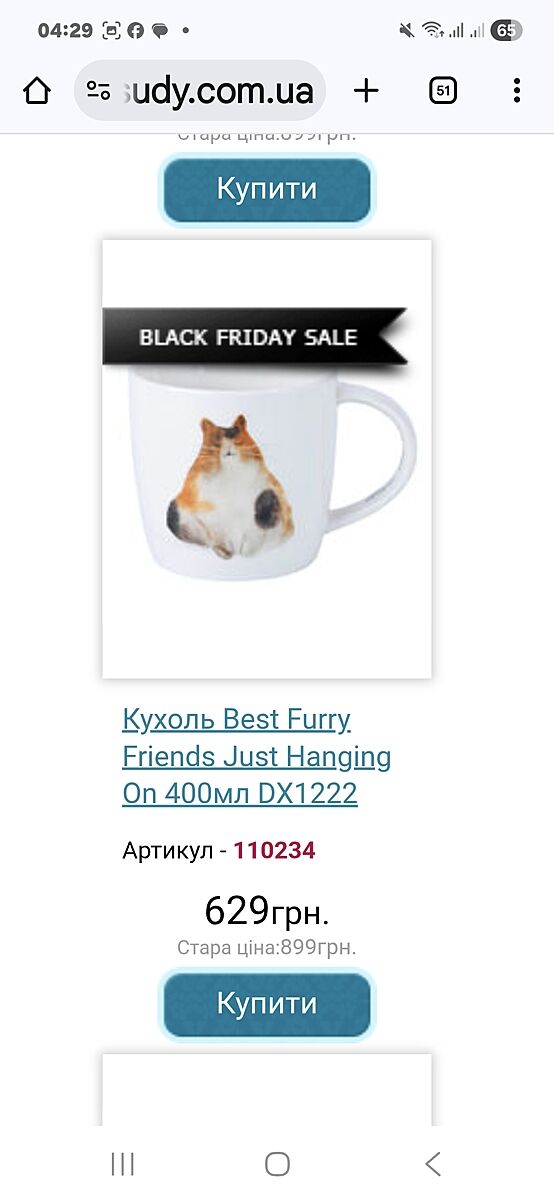Open a new tab with plus icon
Image resolution: width=554 pixels, height=1200 pixels.
[367, 91]
